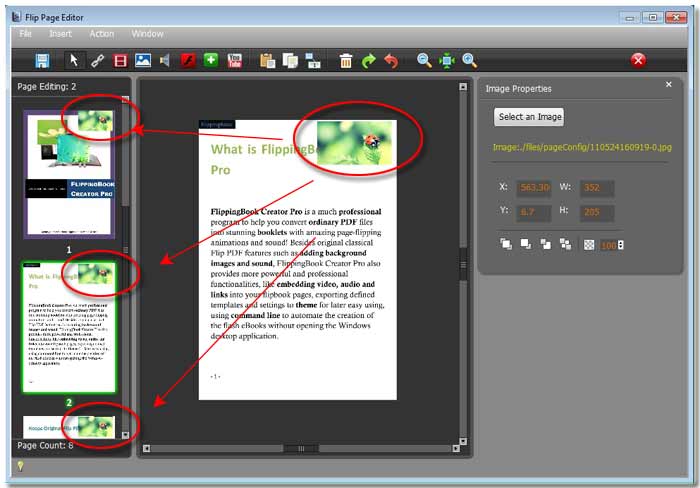Open the Insert menu
This screenshot has width=700, height=488.
point(60,34)
